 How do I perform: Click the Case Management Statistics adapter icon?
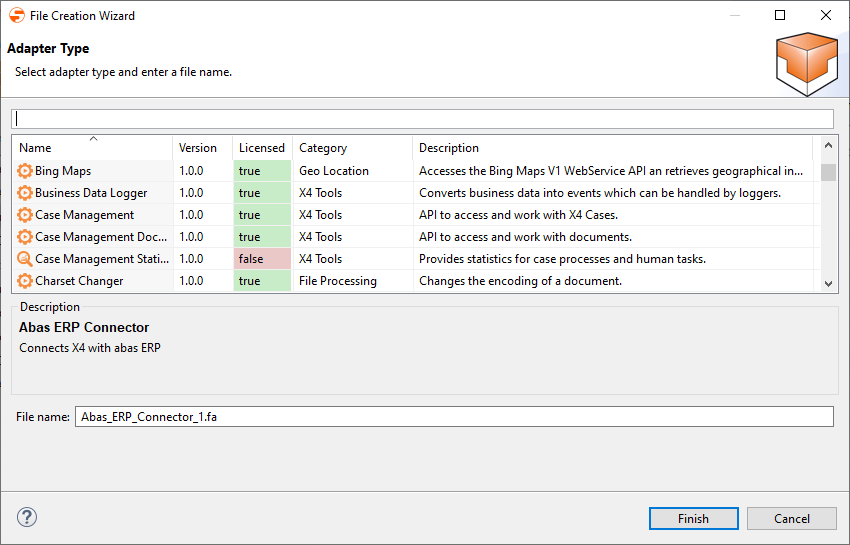pos(25,259)
